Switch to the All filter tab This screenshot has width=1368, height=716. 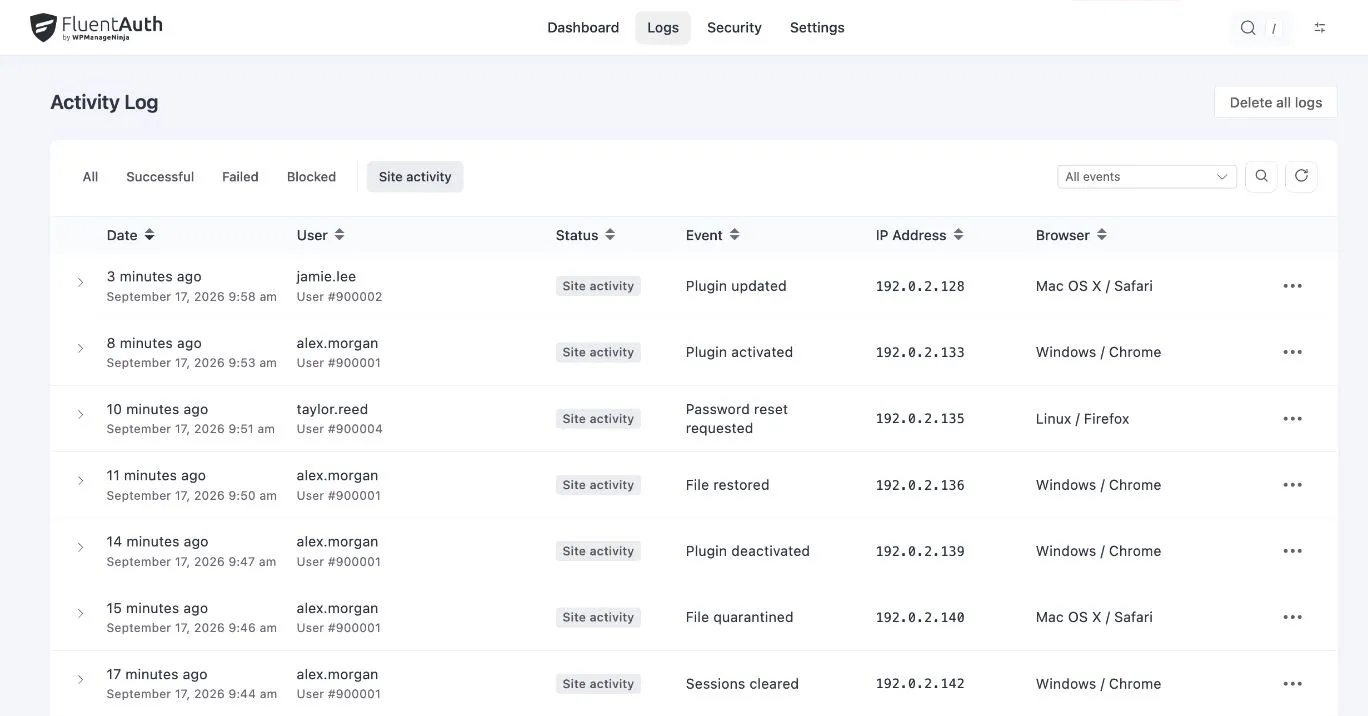click(90, 177)
